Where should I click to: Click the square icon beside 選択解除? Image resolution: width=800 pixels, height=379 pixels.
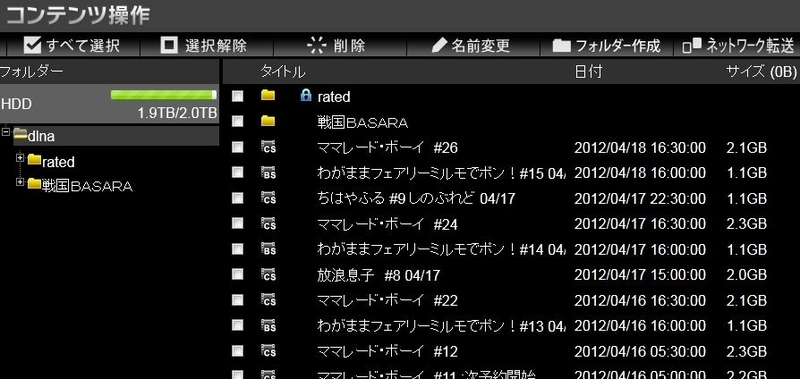click(169, 45)
